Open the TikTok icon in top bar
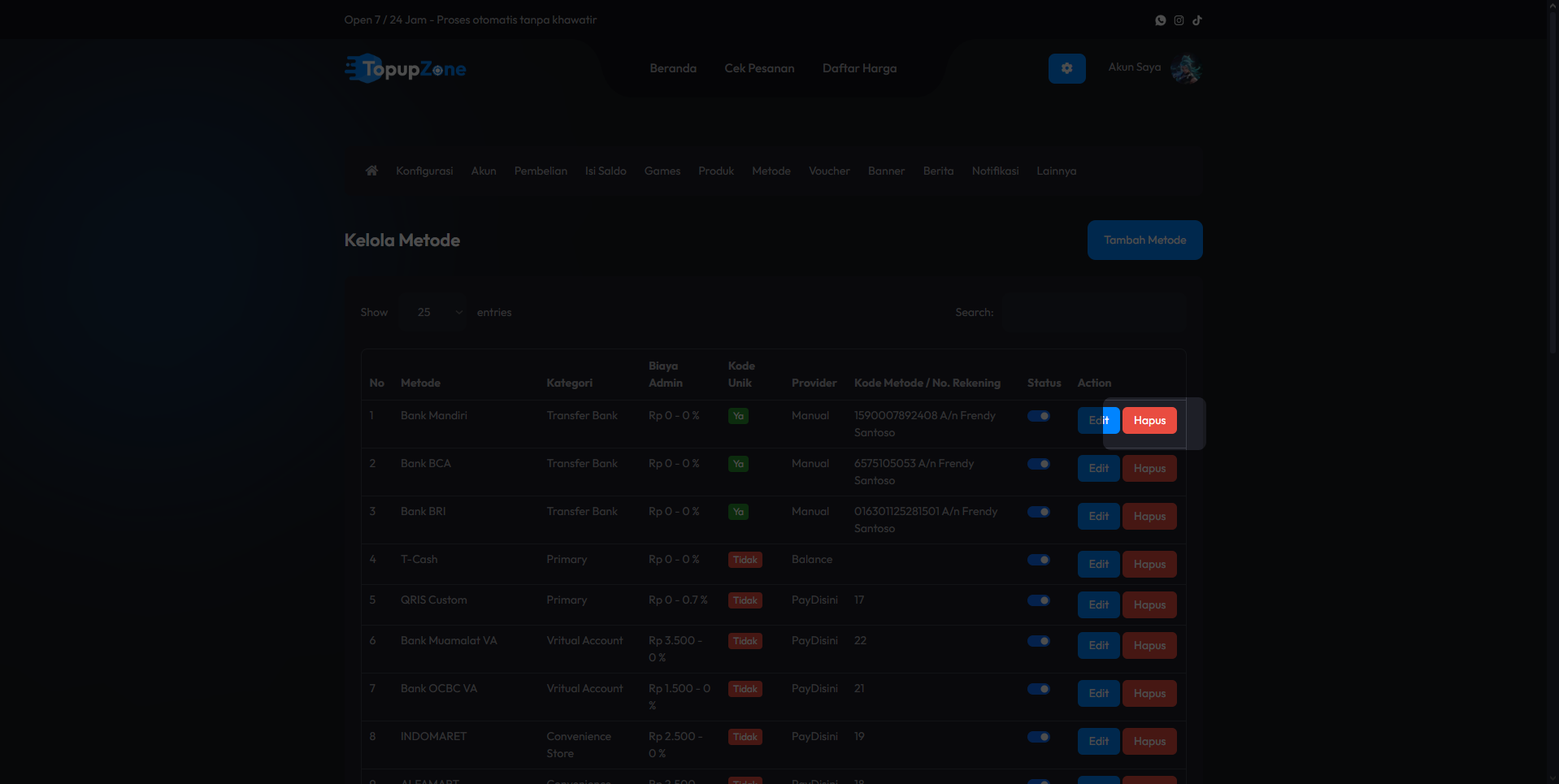Image resolution: width=1559 pixels, height=784 pixels. point(1197,20)
